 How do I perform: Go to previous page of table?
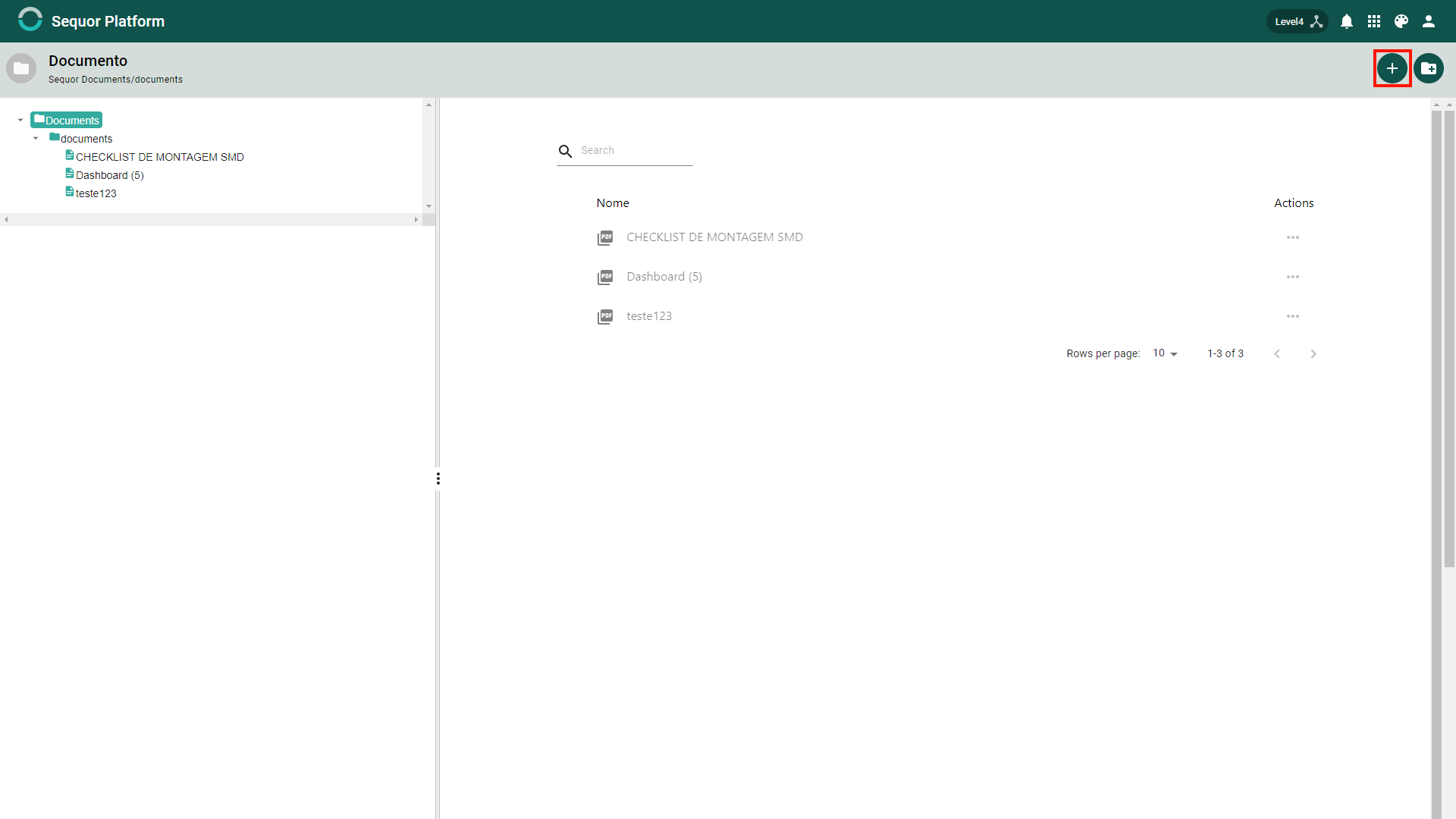(x=1277, y=353)
